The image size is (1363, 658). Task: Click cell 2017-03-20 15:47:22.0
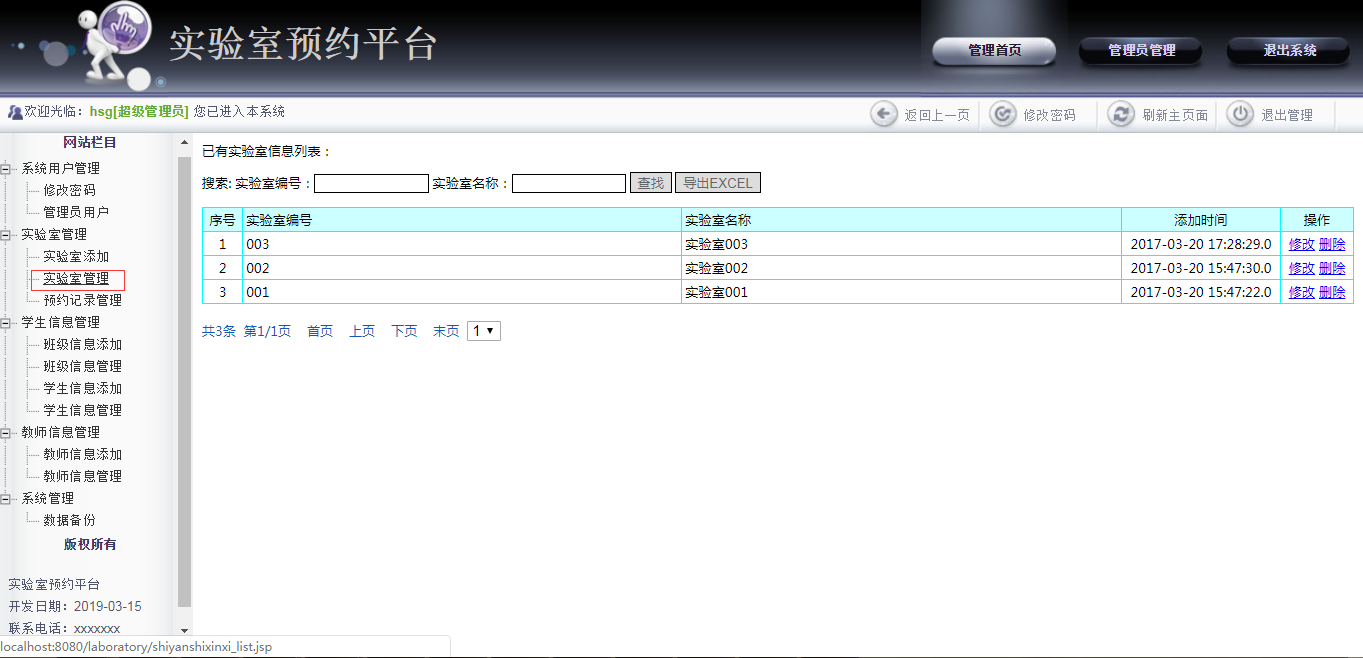[x=1201, y=292]
